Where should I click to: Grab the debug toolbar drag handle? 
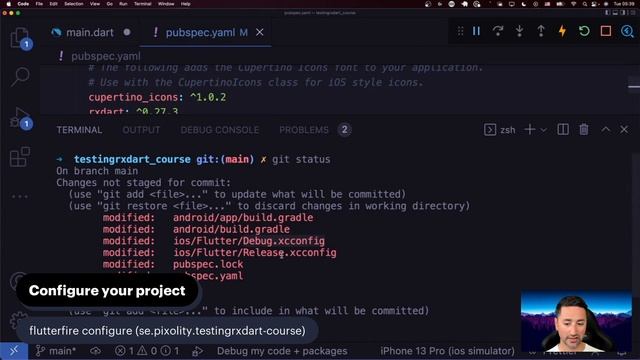(460, 31)
